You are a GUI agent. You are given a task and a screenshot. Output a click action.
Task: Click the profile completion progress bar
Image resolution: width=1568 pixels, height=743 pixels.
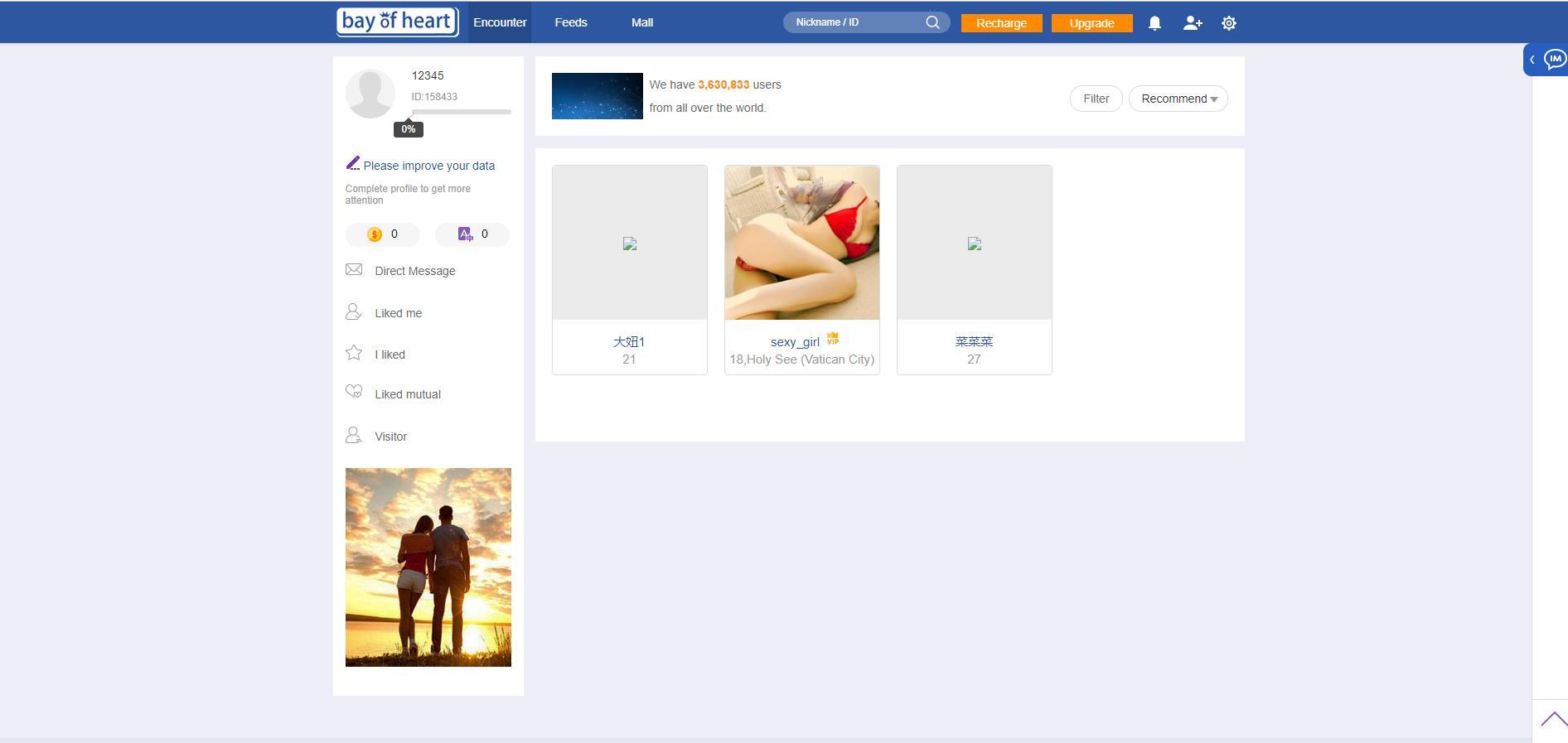[461, 112]
